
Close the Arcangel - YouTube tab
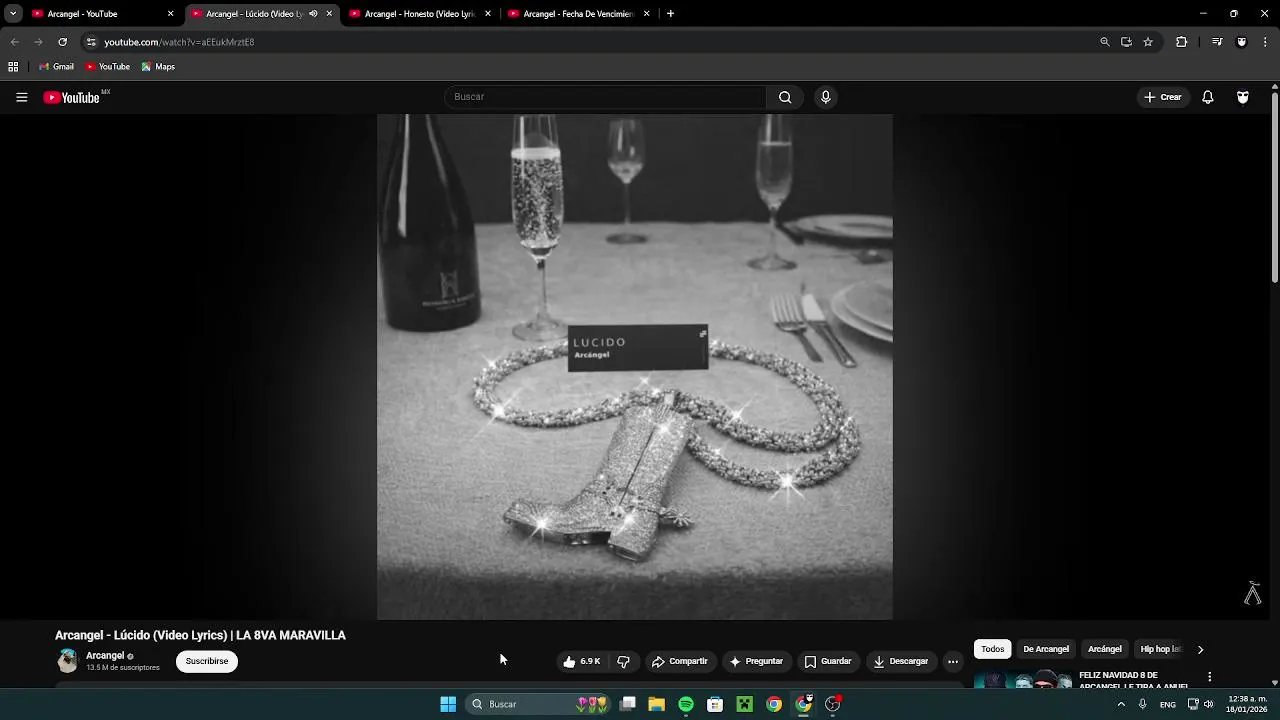click(x=170, y=14)
